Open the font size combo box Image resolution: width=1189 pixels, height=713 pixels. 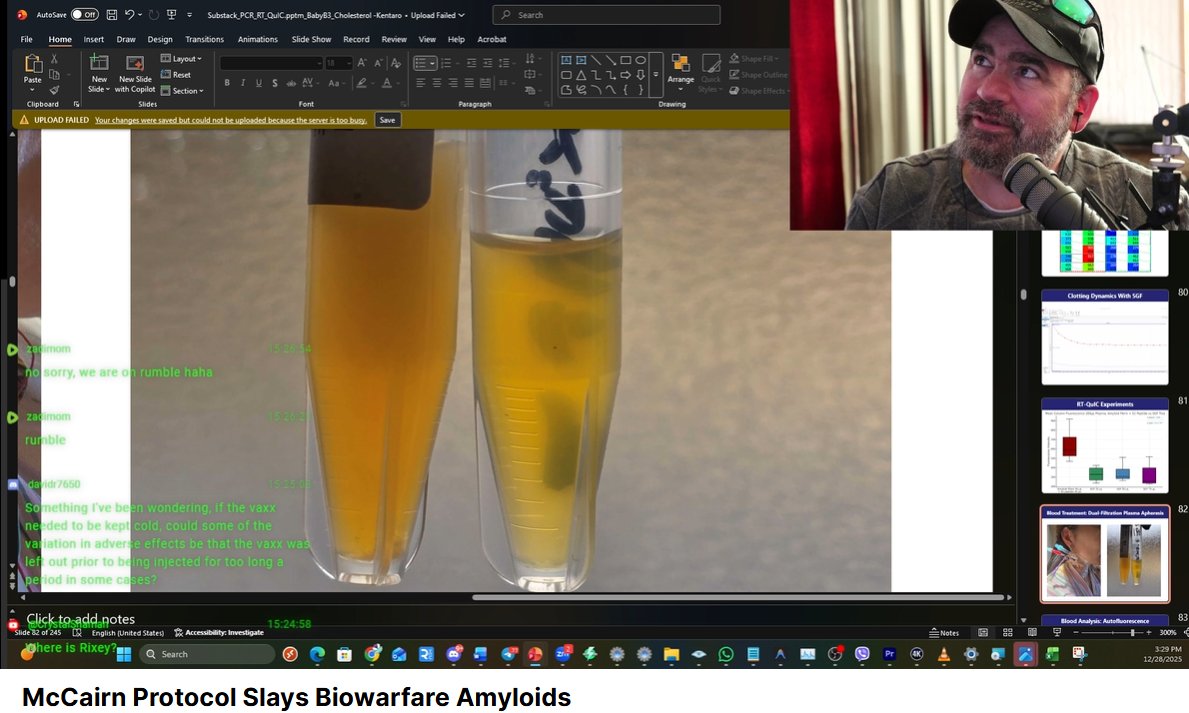(339, 63)
